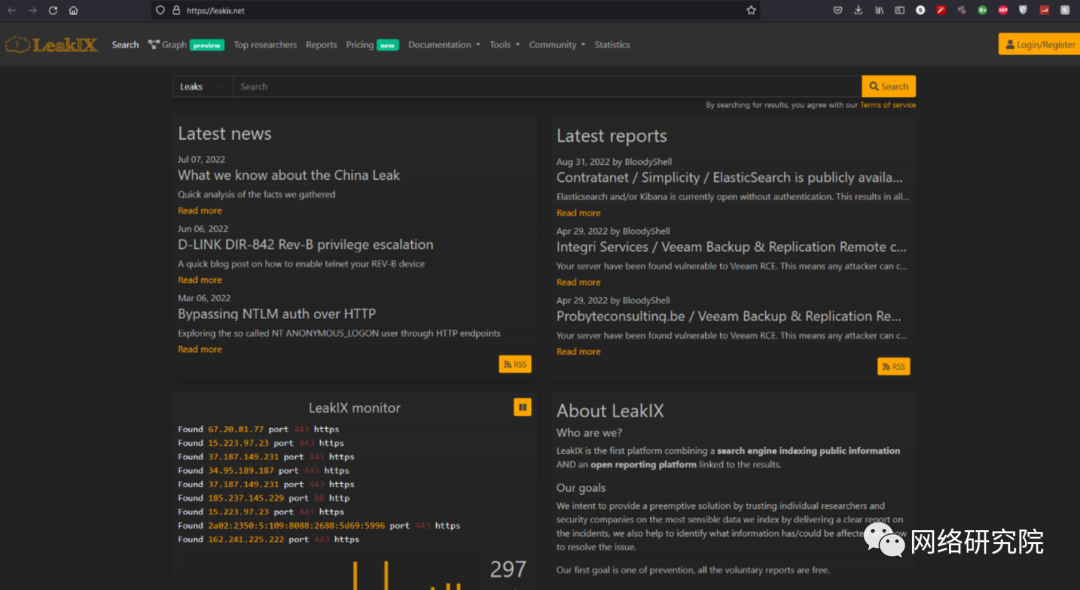The image size is (1080, 590).
Task: Read more on D-LINK DIR-842 escalation
Action: (200, 280)
